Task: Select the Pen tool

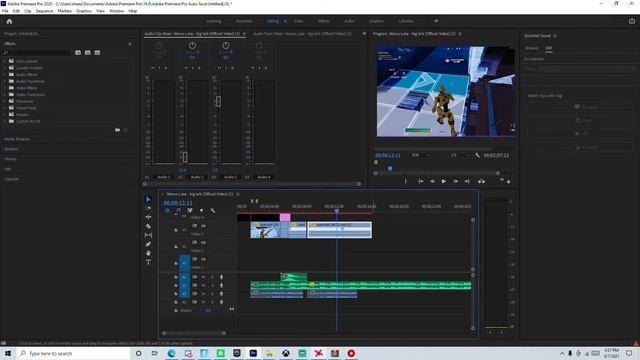Action: (148, 244)
